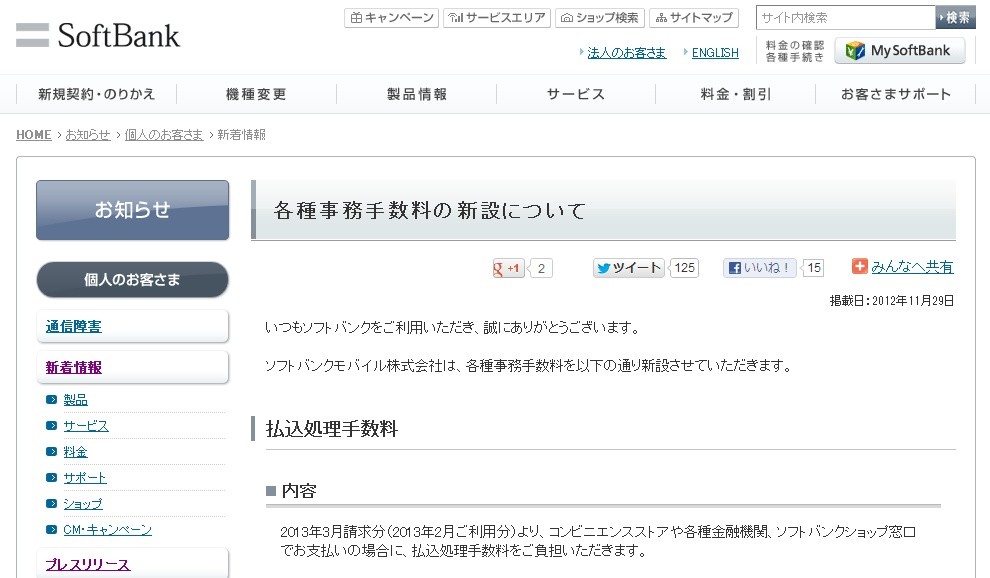Open the サービス sidebar sub-link
The image size is (990, 578).
pyautogui.click(x=86, y=426)
